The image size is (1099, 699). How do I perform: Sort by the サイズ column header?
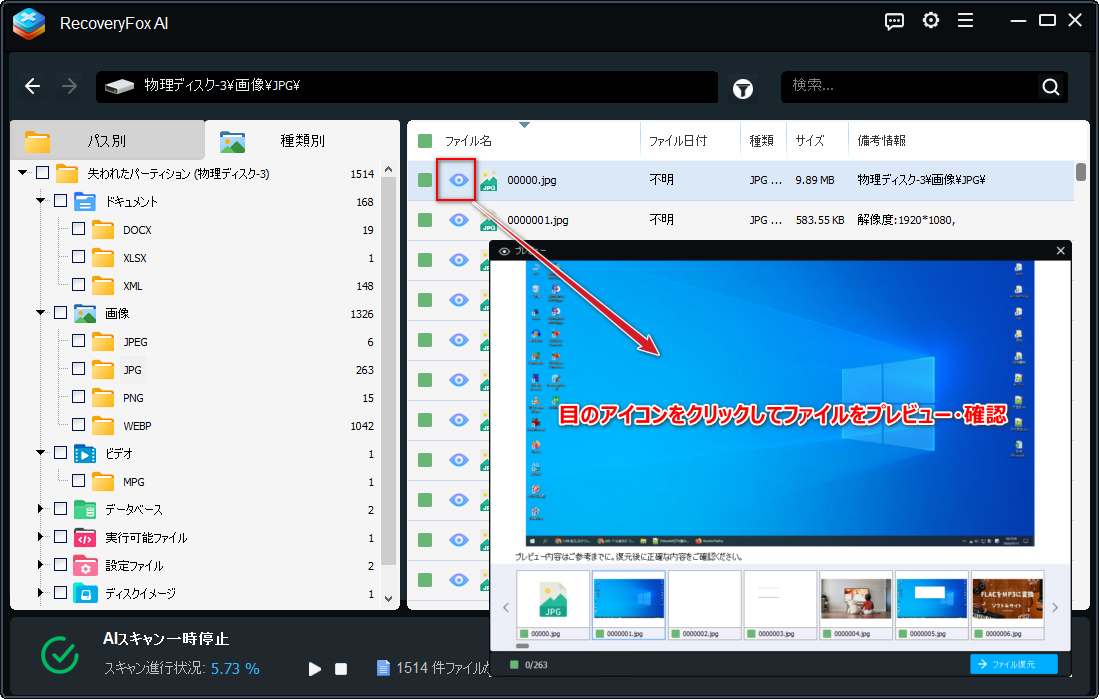[810, 141]
